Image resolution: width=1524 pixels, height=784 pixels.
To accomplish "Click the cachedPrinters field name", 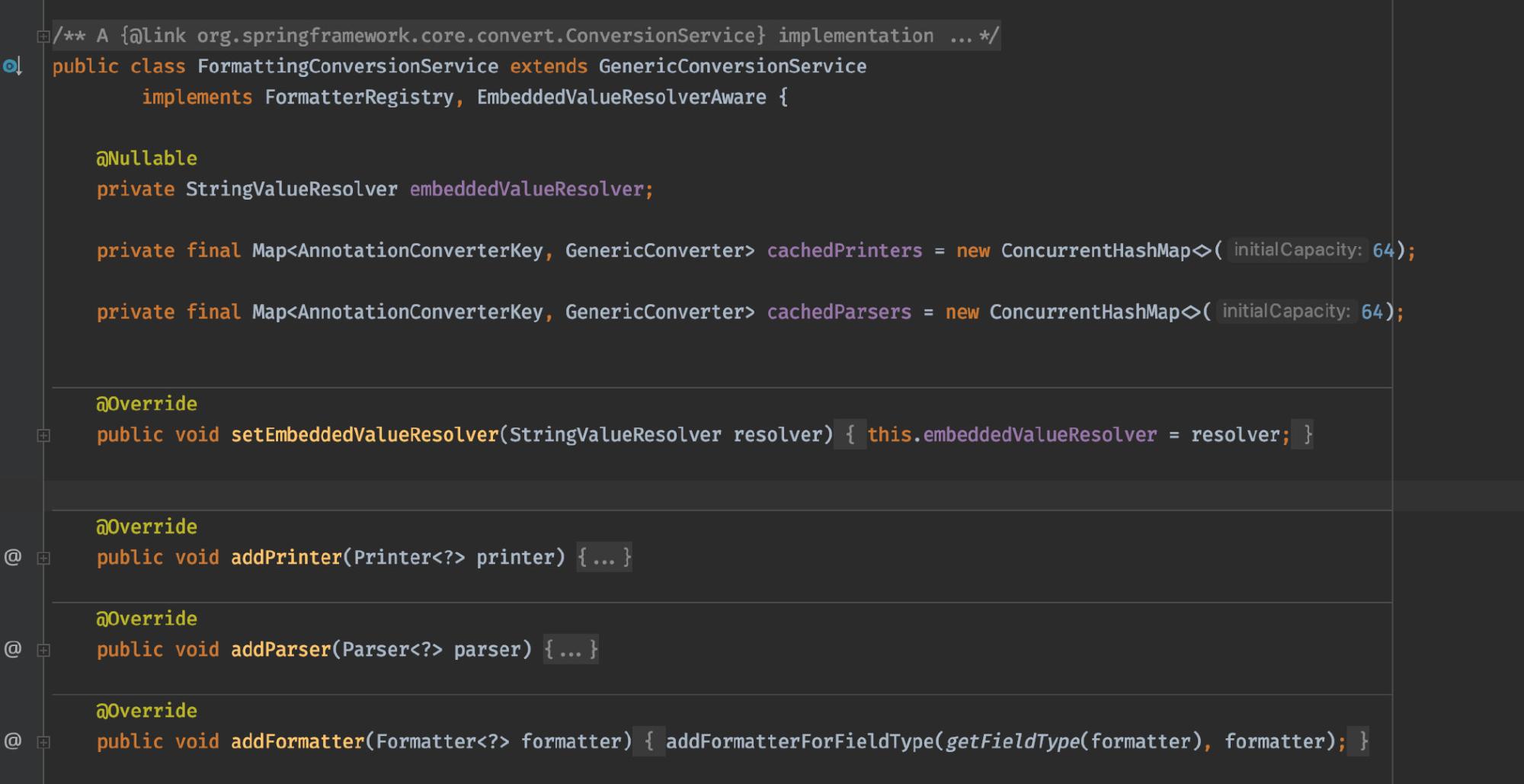I will (844, 251).
